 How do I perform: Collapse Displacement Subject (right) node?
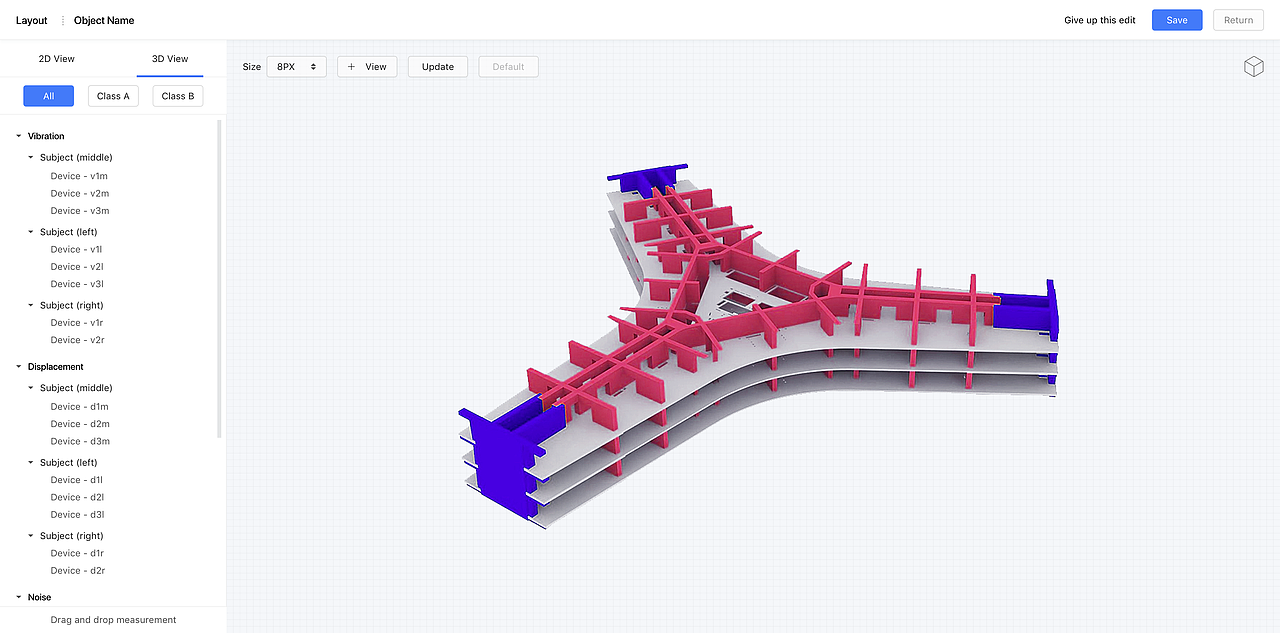click(30, 536)
